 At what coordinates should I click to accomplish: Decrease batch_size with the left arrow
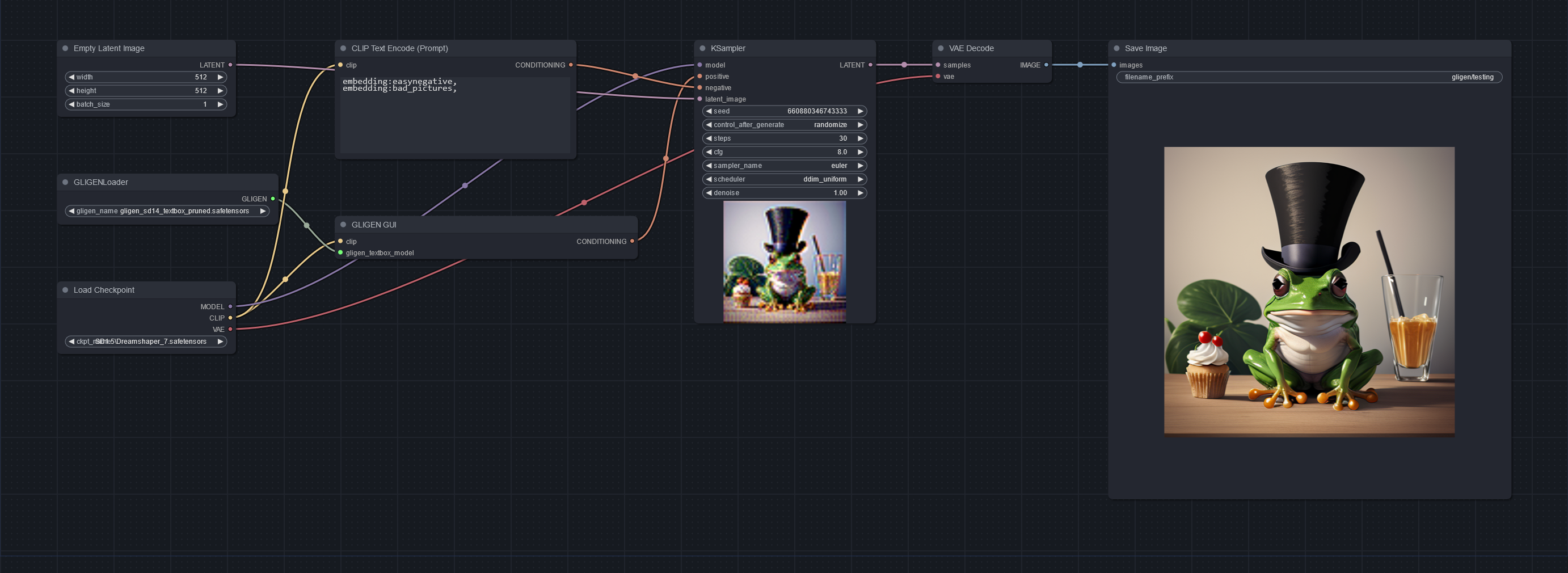pos(71,104)
